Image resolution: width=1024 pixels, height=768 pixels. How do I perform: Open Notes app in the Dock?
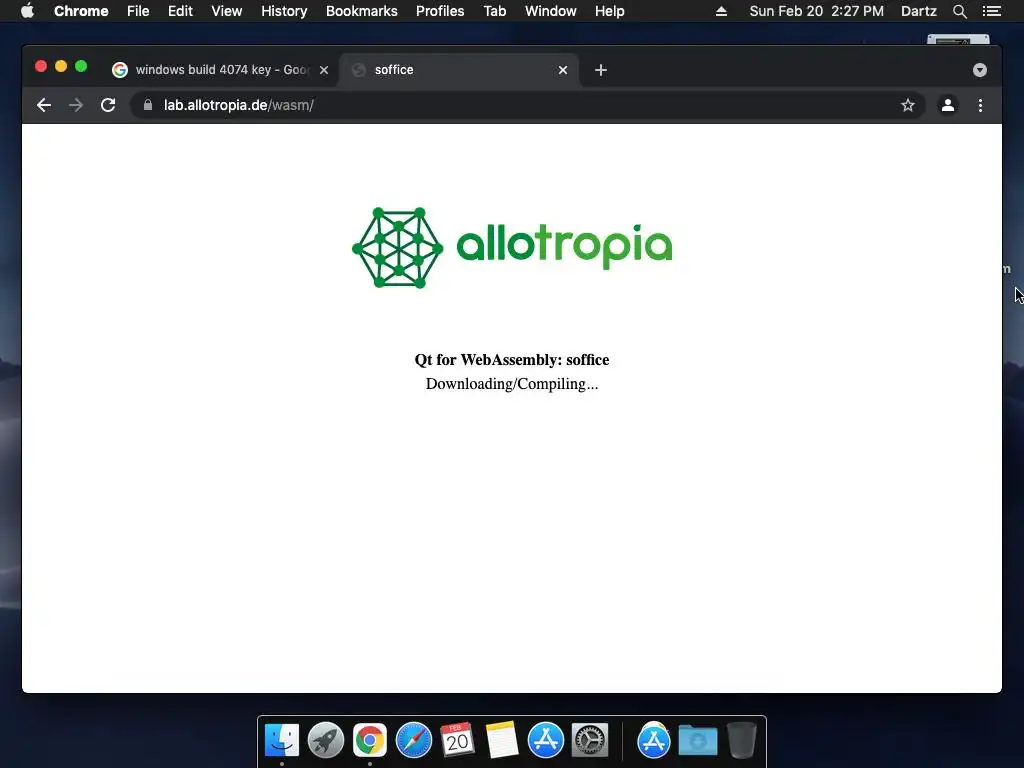click(502, 740)
